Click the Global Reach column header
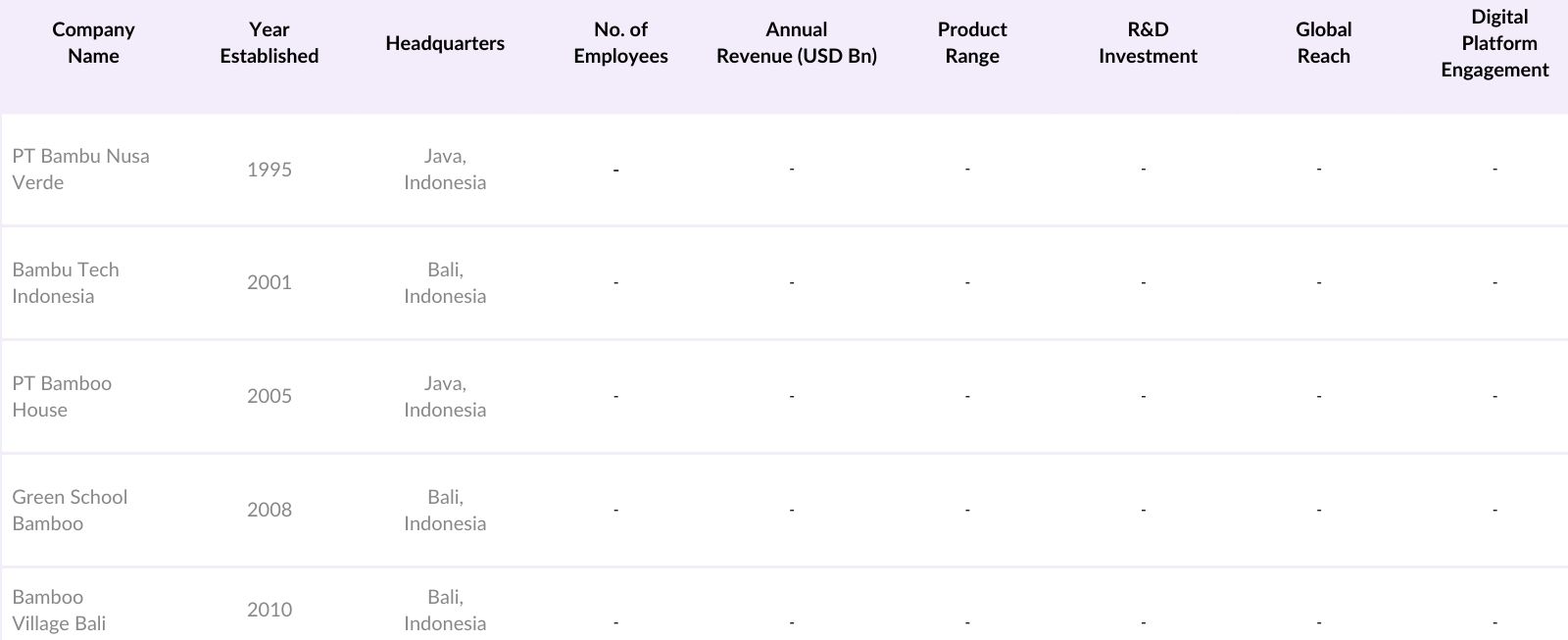1568x640 pixels. pyautogui.click(x=1323, y=43)
